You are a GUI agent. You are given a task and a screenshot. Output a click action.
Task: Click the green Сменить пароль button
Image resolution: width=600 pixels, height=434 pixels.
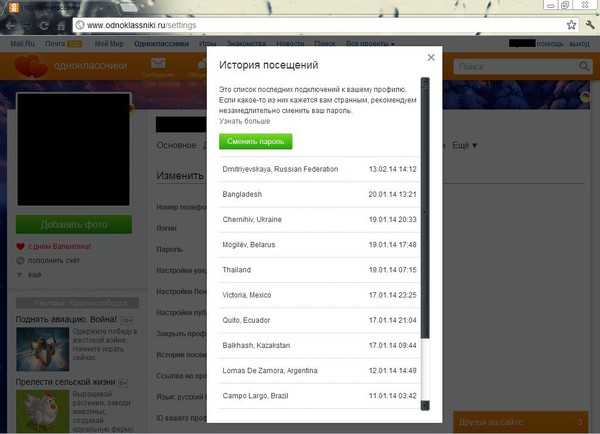[256, 141]
